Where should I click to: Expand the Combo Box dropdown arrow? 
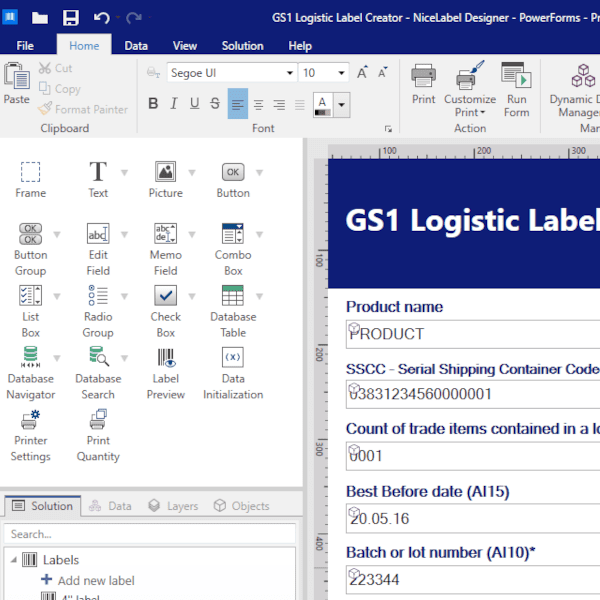click(259, 235)
